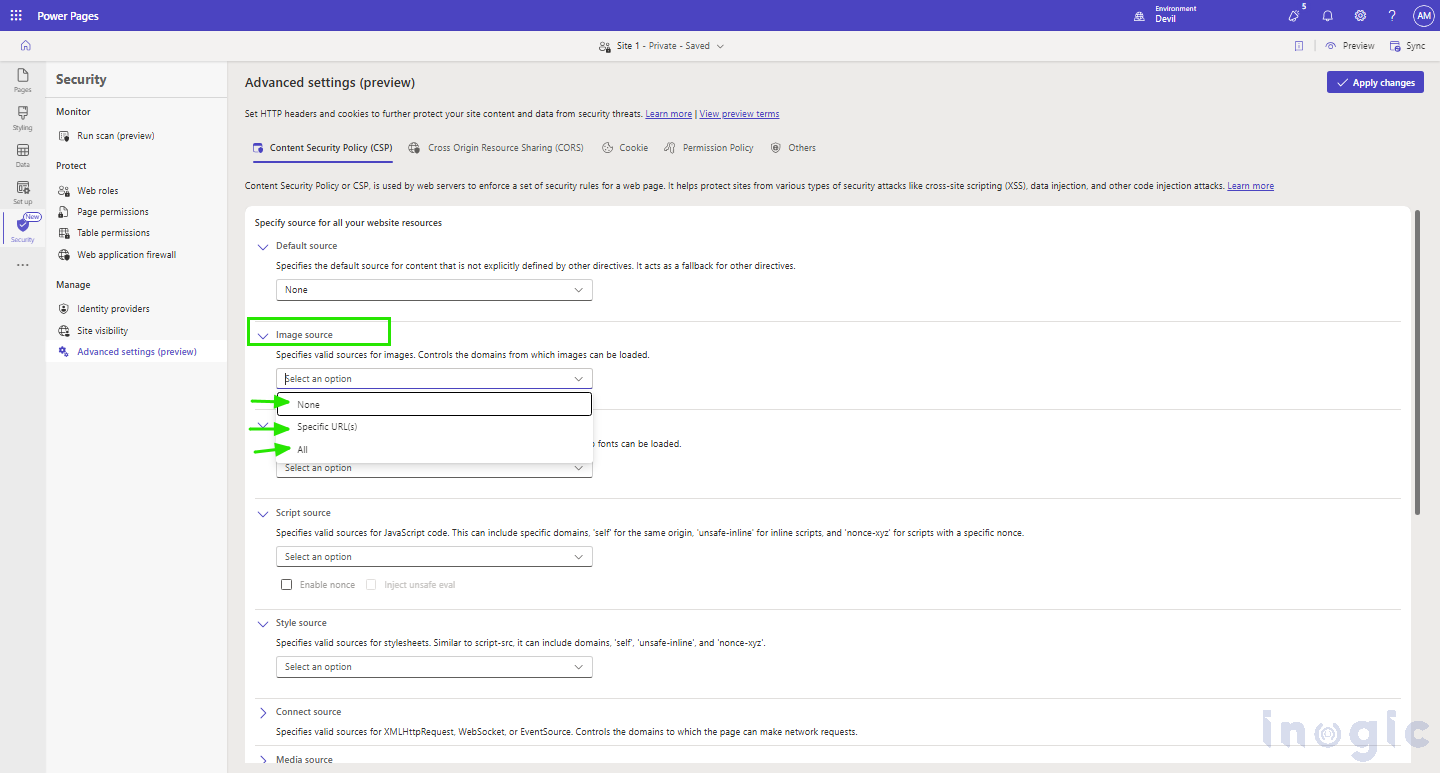Open Run scan (preview)
Viewport: 1440px width, 773px height.
115,136
